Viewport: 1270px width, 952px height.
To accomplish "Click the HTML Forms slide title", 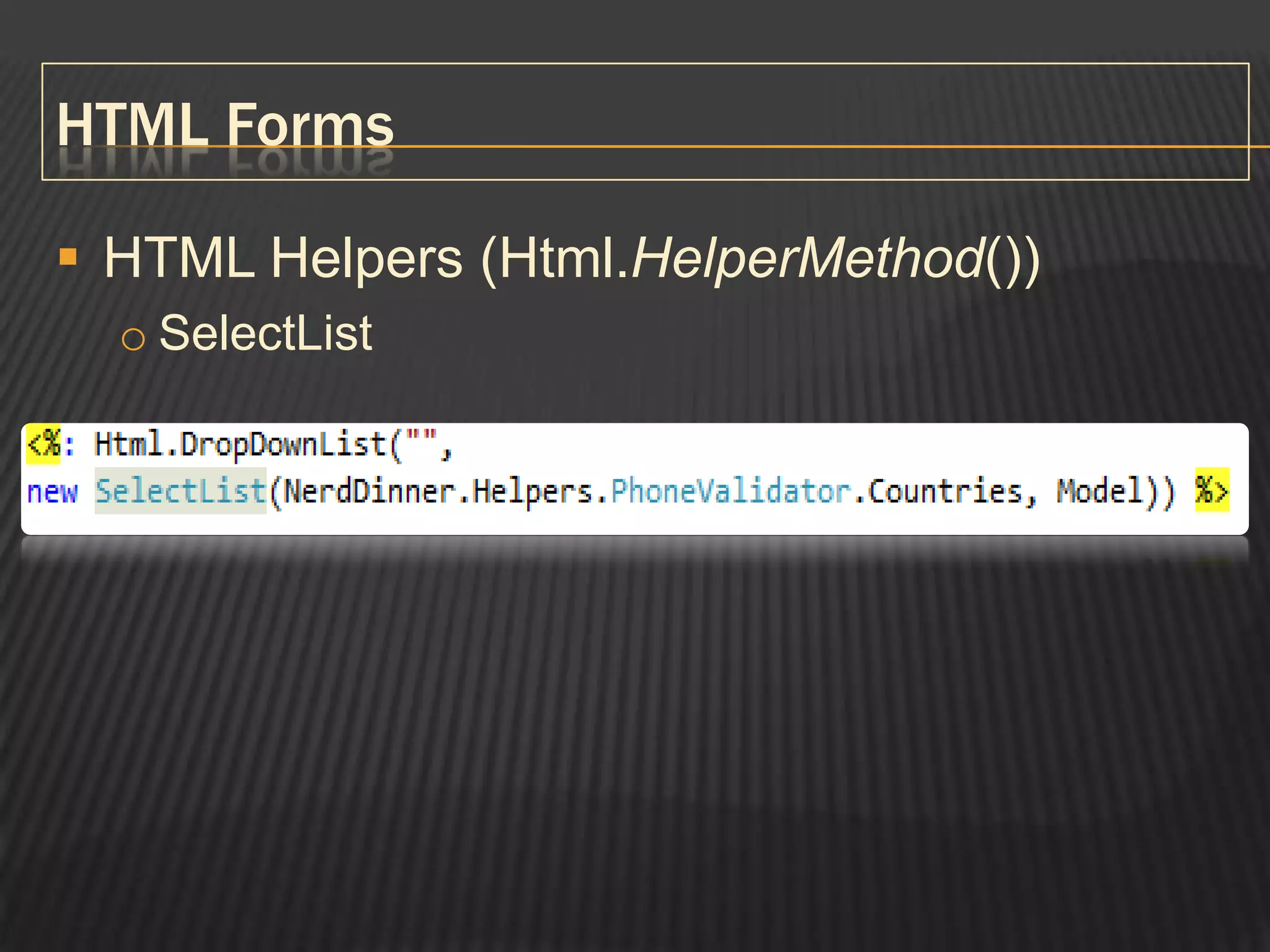I will point(226,125).
